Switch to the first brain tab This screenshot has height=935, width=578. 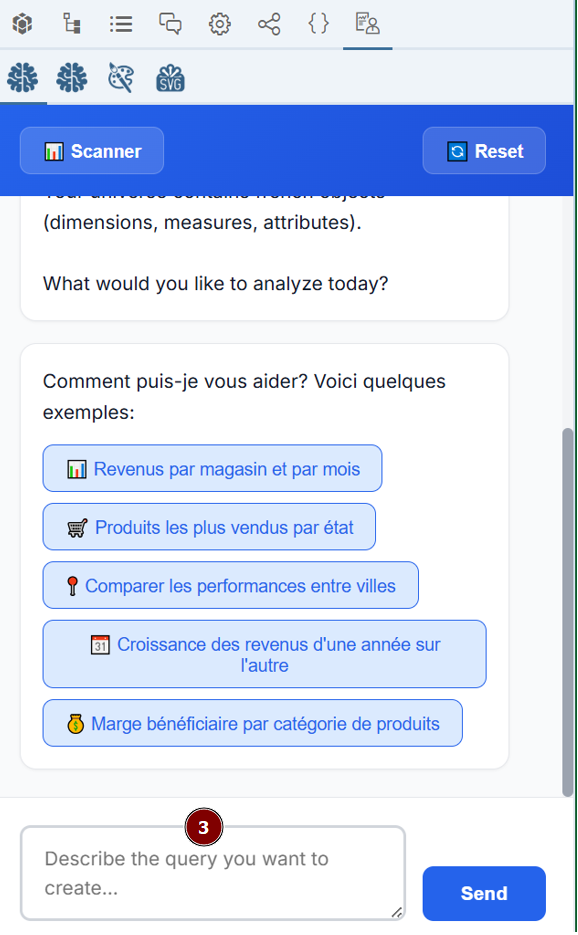pyautogui.click(x=22, y=77)
